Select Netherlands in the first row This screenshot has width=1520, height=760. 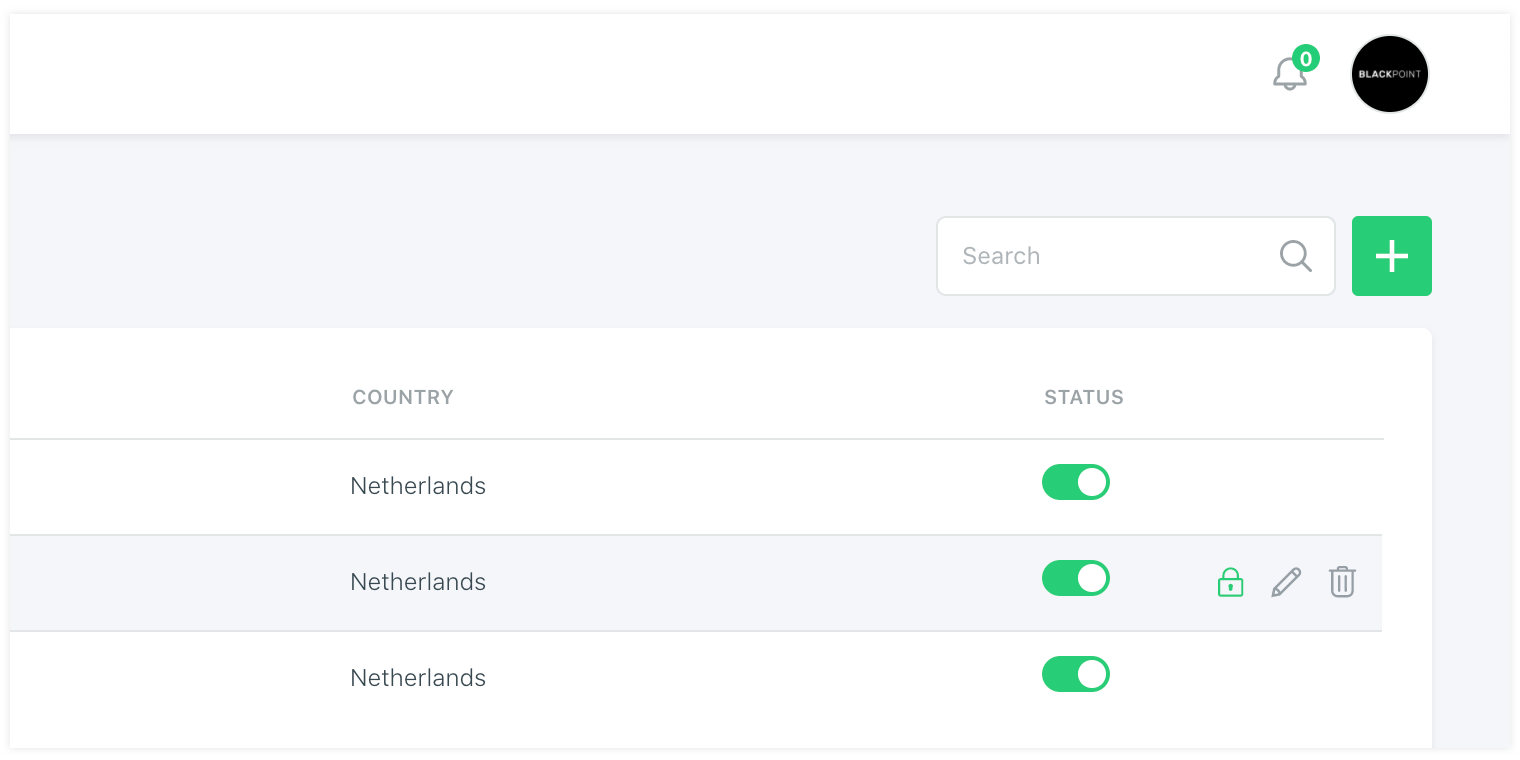418,486
